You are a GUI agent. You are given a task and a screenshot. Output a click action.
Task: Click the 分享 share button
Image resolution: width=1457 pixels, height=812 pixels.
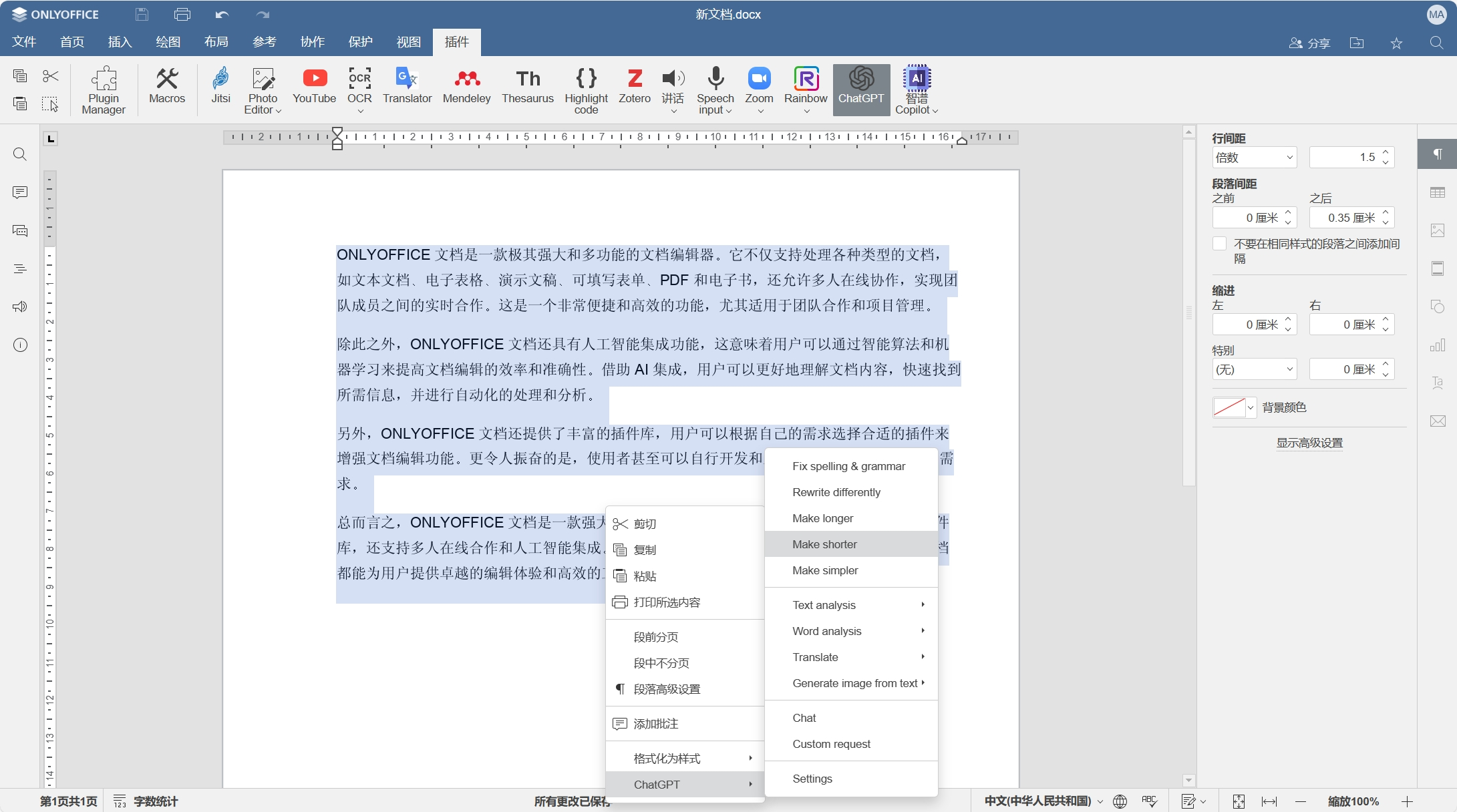pyautogui.click(x=1309, y=43)
